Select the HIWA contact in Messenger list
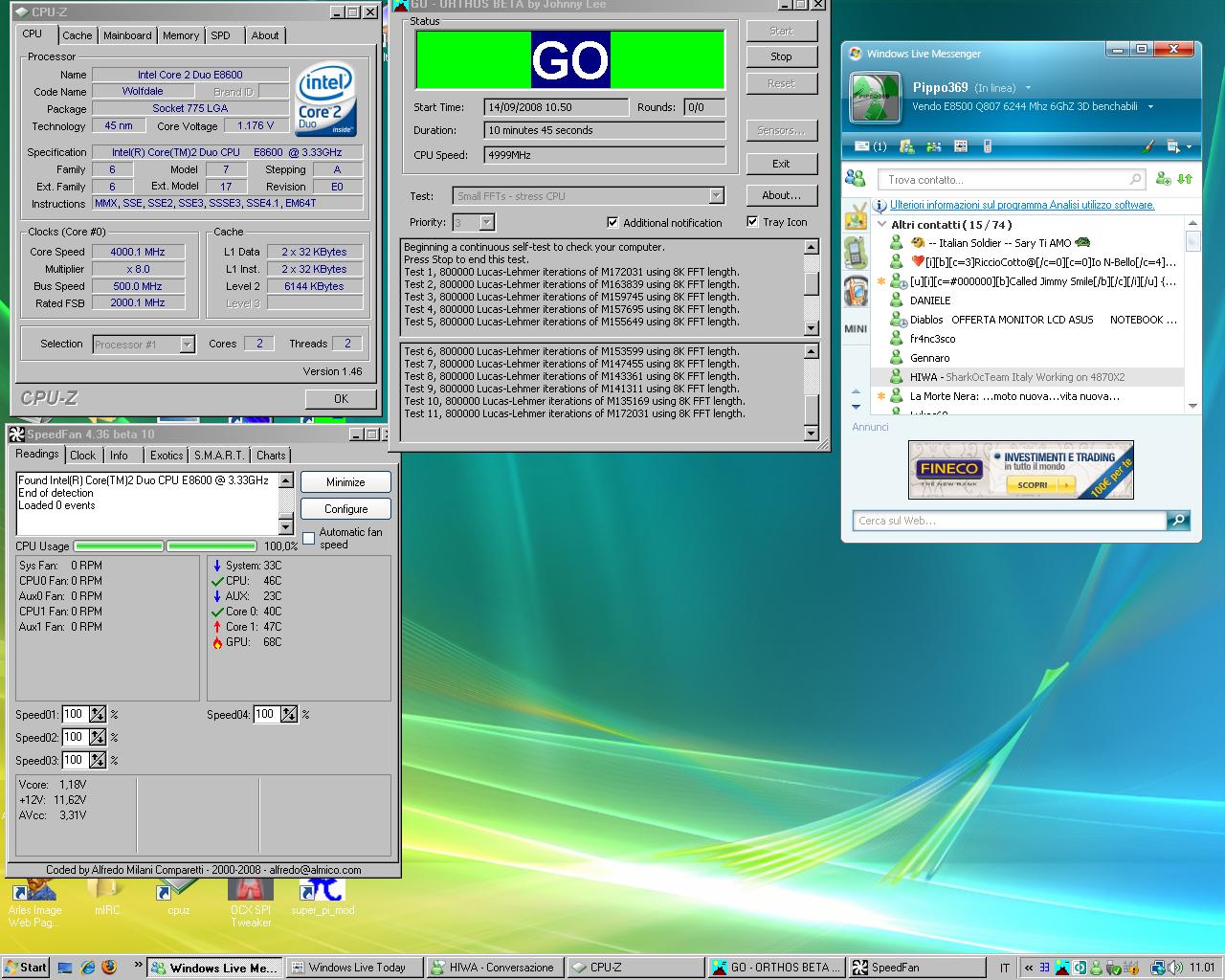The image size is (1225, 980). (x=1027, y=377)
